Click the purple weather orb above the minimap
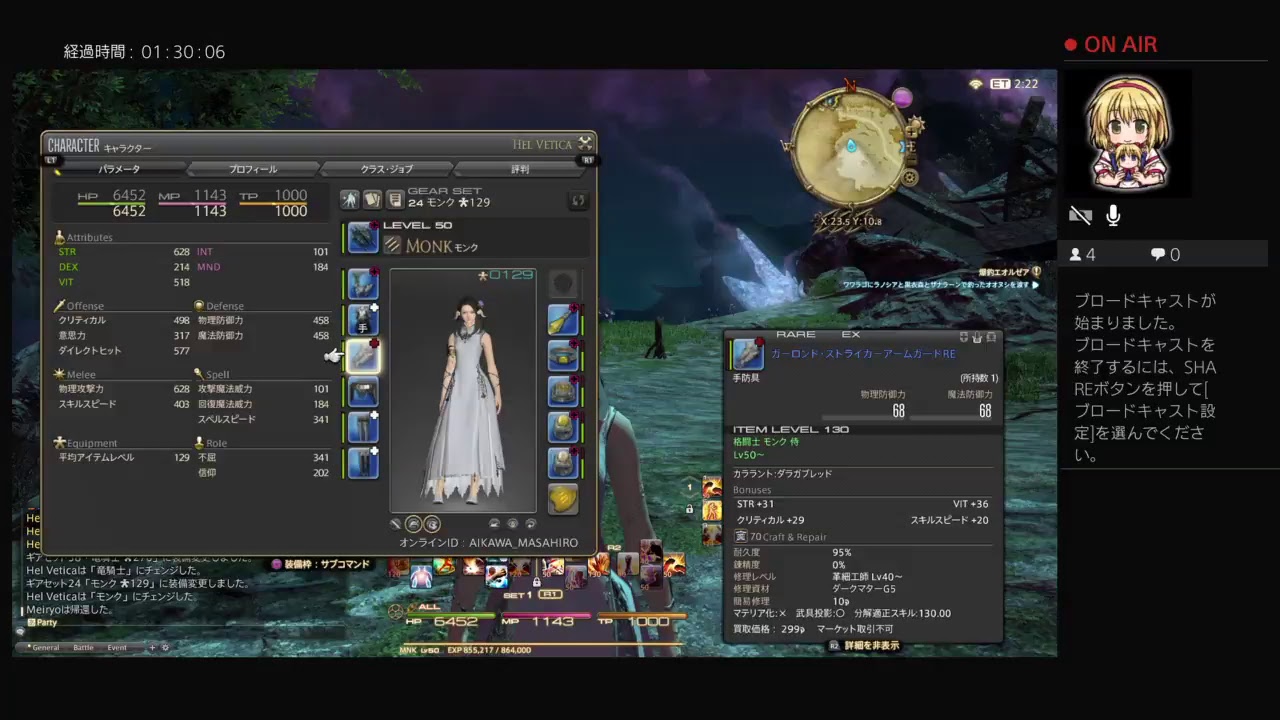The width and height of the screenshot is (1280, 720). point(902,97)
